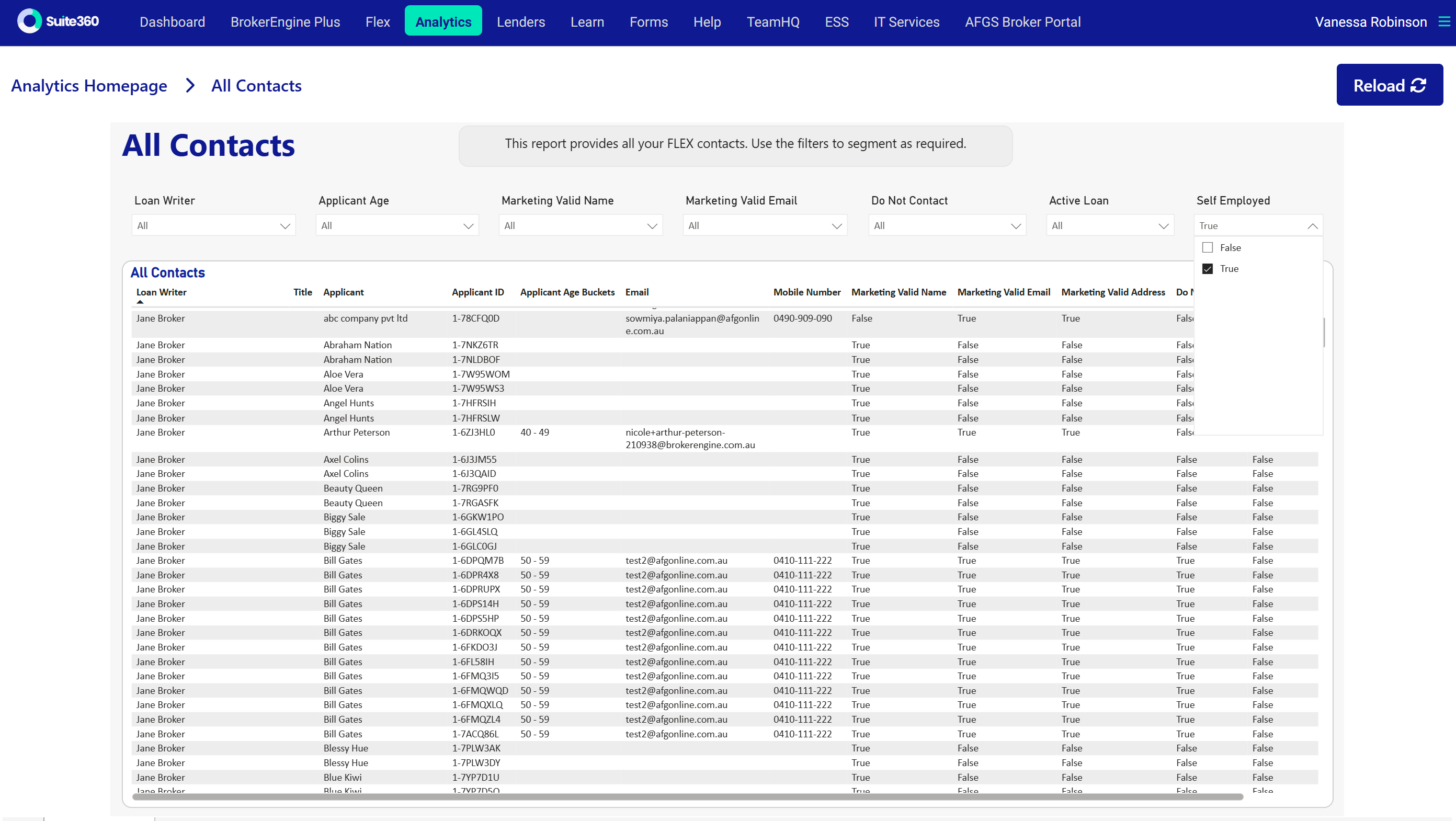Image resolution: width=1456 pixels, height=821 pixels.
Task: Collapse the Self Employed dropdown chevron
Action: (1312, 226)
